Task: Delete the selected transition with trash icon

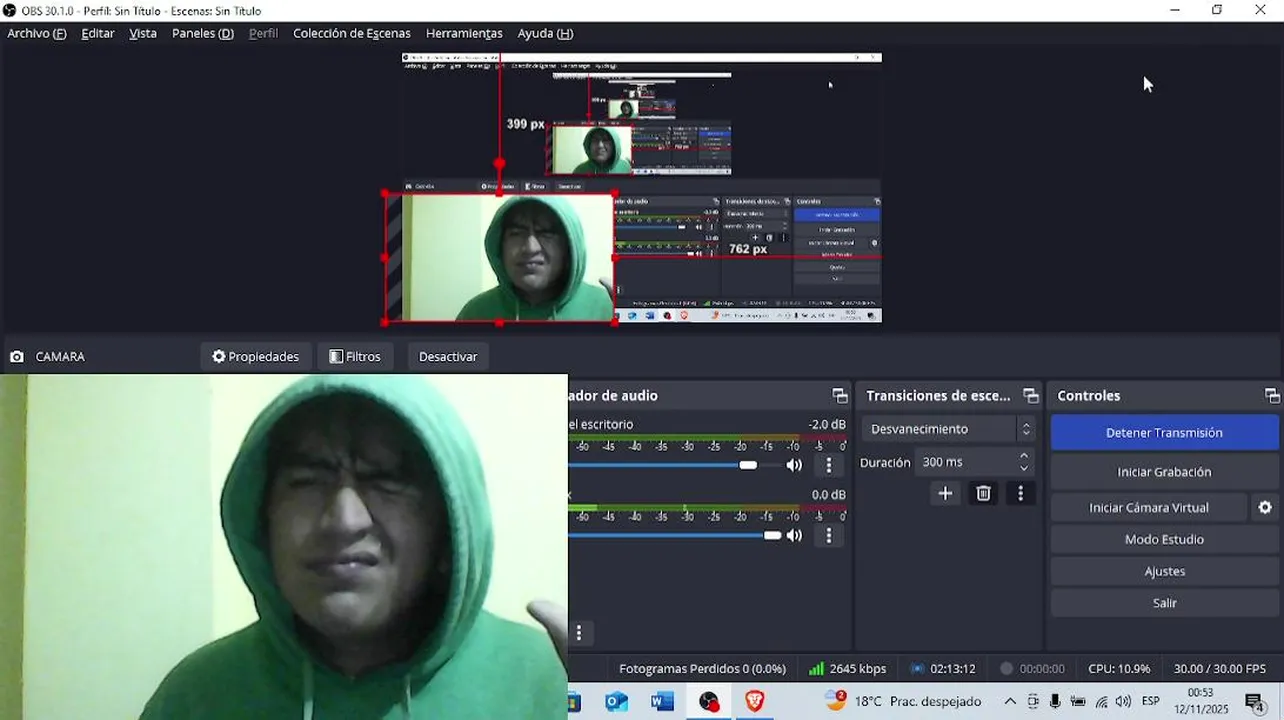Action: click(x=983, y=493)
